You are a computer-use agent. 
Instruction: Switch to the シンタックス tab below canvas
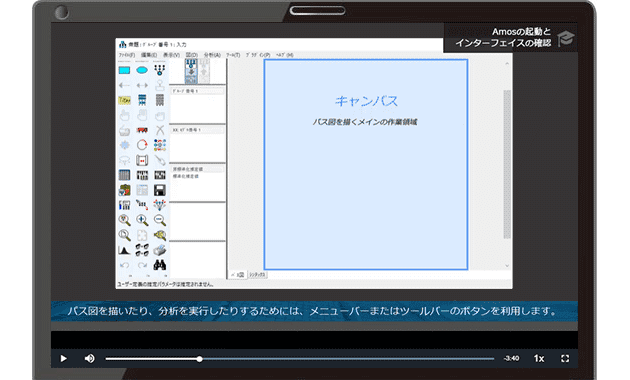[x=257, y=275]
